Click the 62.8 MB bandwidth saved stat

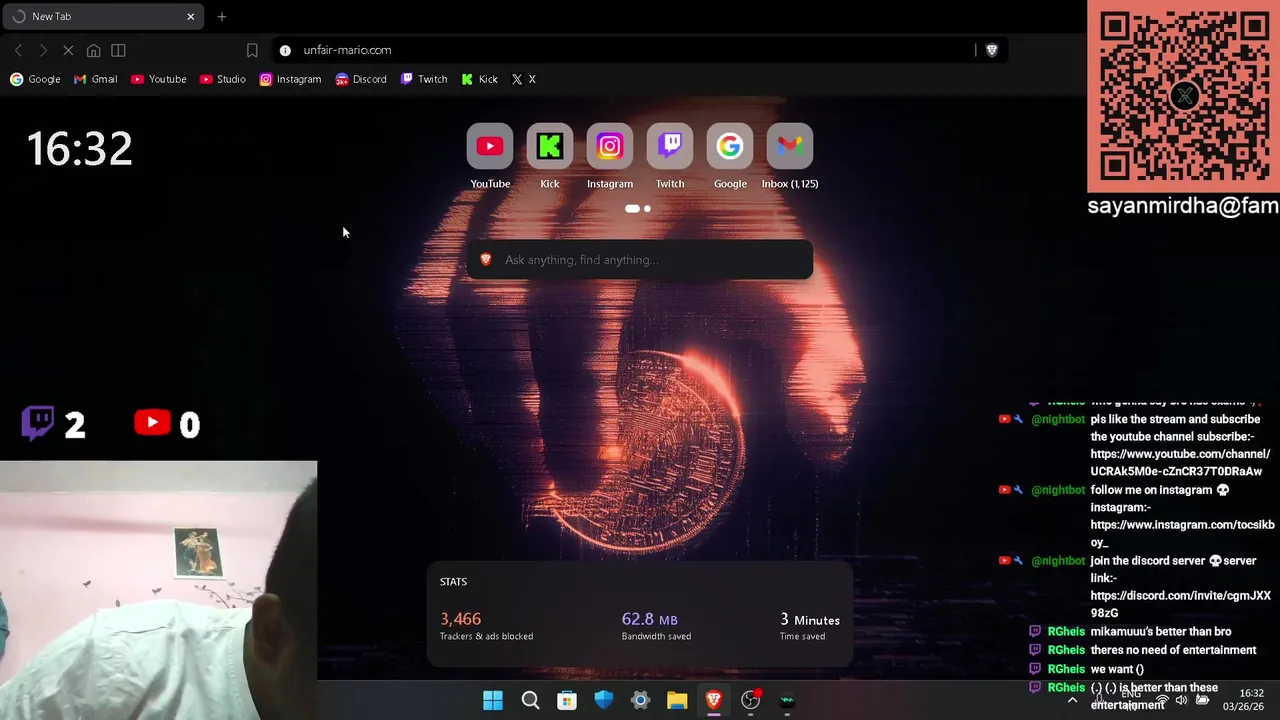(x=656, y=626)
